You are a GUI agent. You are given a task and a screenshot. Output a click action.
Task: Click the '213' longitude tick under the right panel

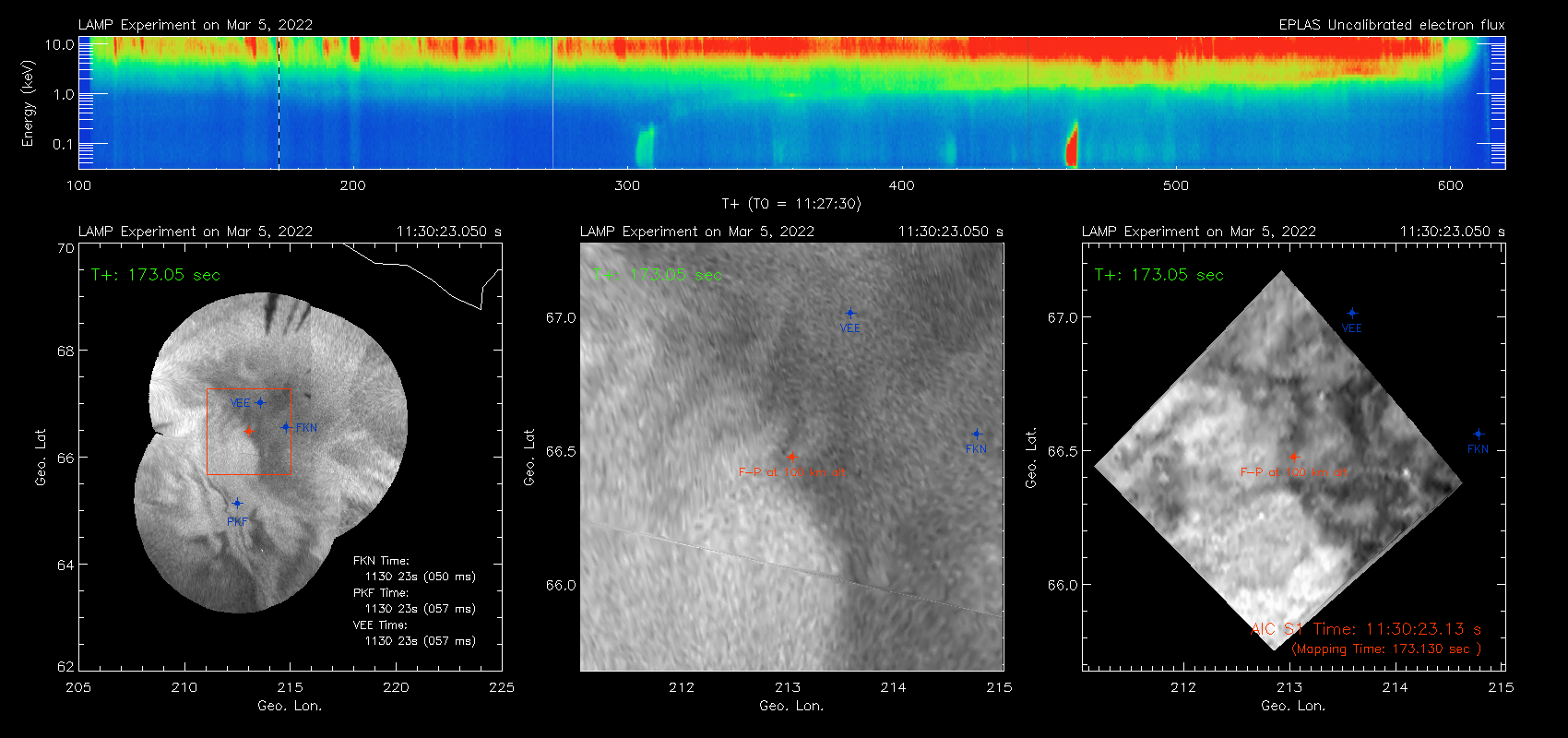pyautogui.click(x=1289, y=687)
